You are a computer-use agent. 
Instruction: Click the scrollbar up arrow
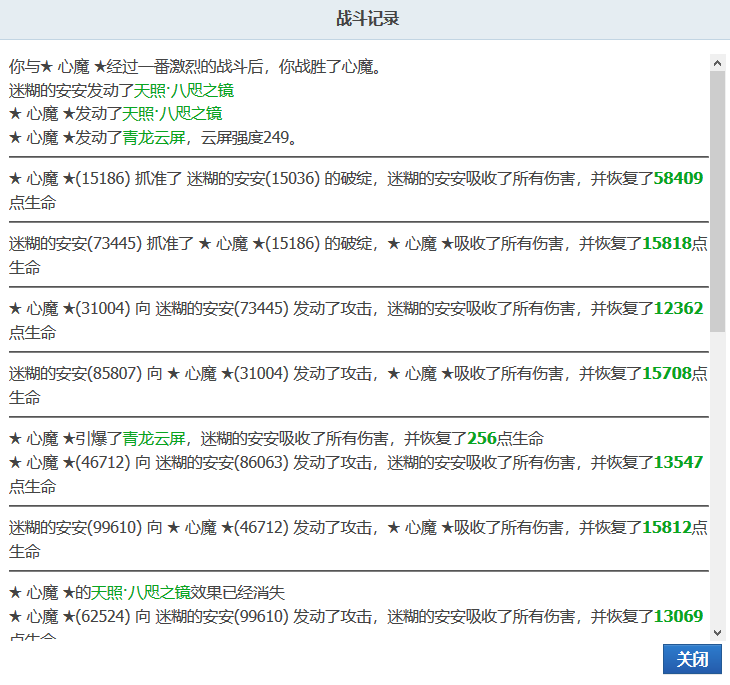(x=717, y=63)
